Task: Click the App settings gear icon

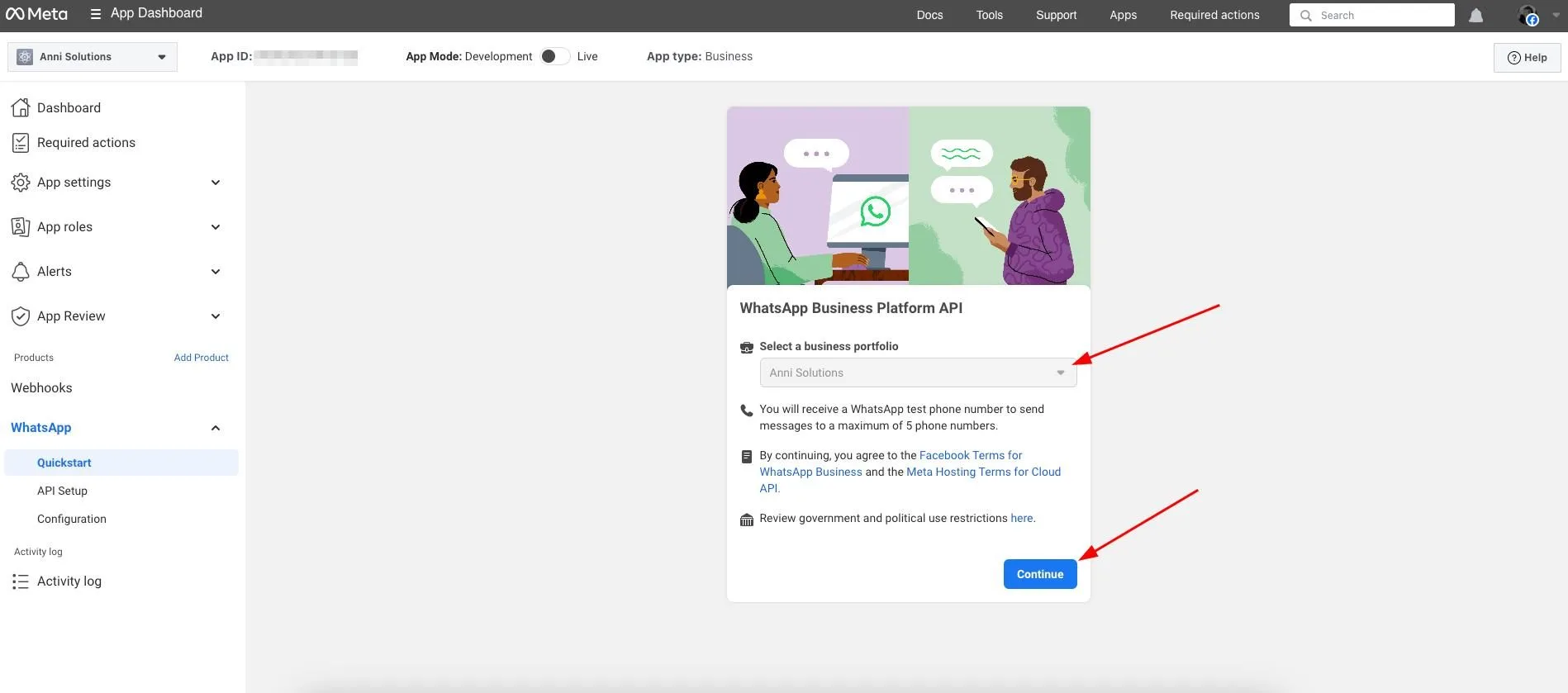Action: point(21,183)
